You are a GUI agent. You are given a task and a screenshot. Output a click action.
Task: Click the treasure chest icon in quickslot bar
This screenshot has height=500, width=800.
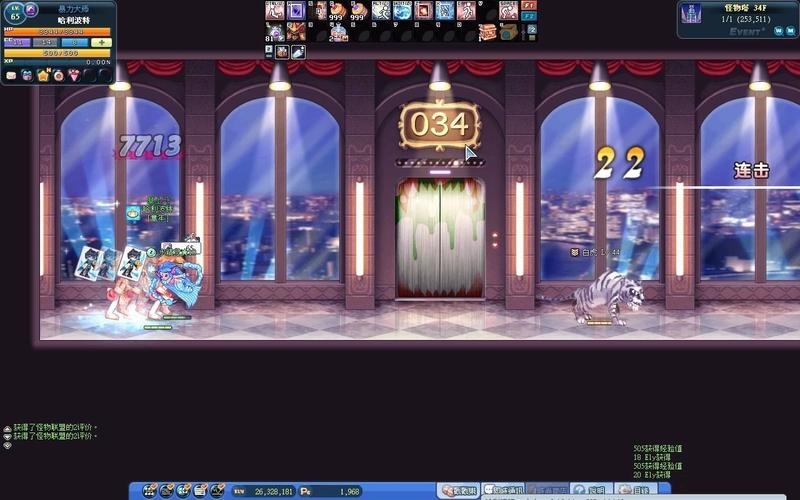pyautogui.click(x=487, y=32)
